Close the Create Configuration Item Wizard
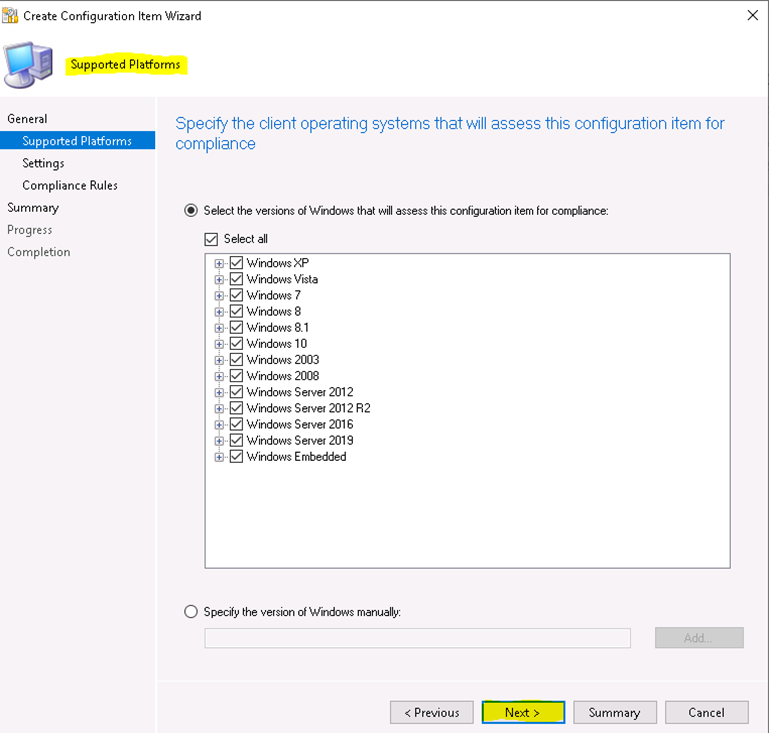 (752, 16)
